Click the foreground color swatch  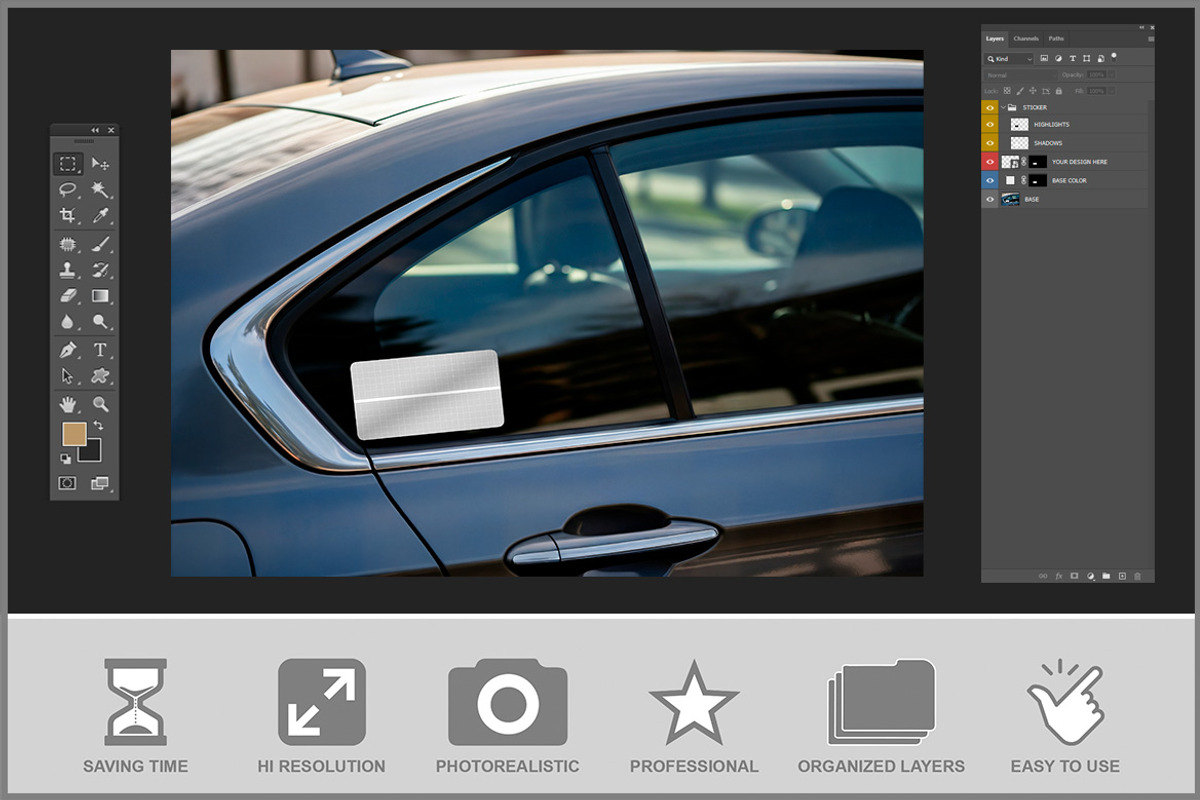pos(74,434)
